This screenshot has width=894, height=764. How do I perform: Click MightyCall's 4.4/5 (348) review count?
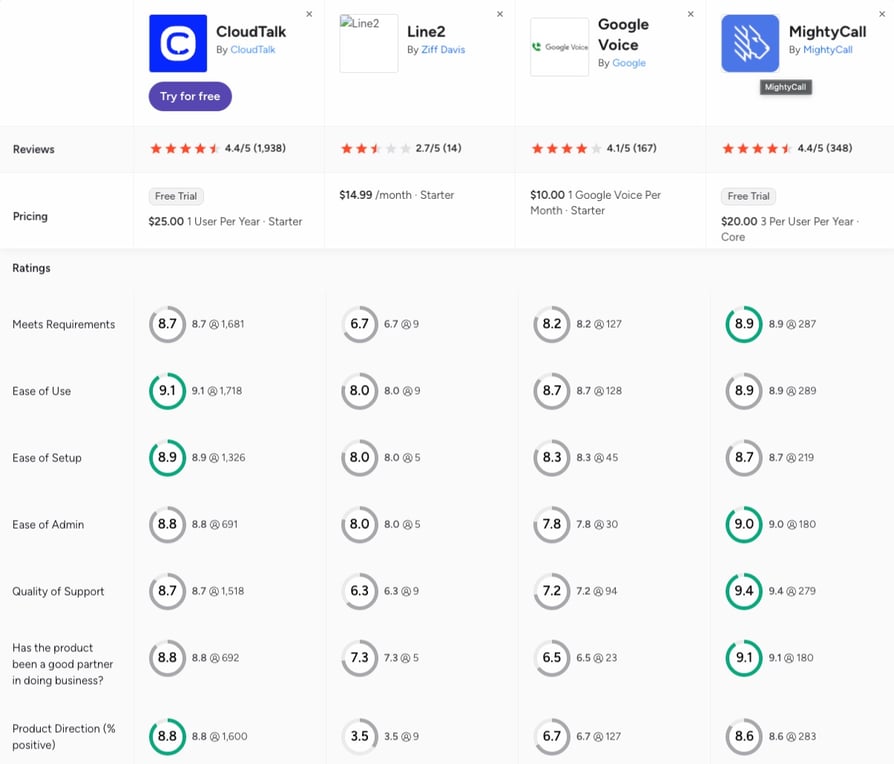pyautogui.click(x=824, y=148)
